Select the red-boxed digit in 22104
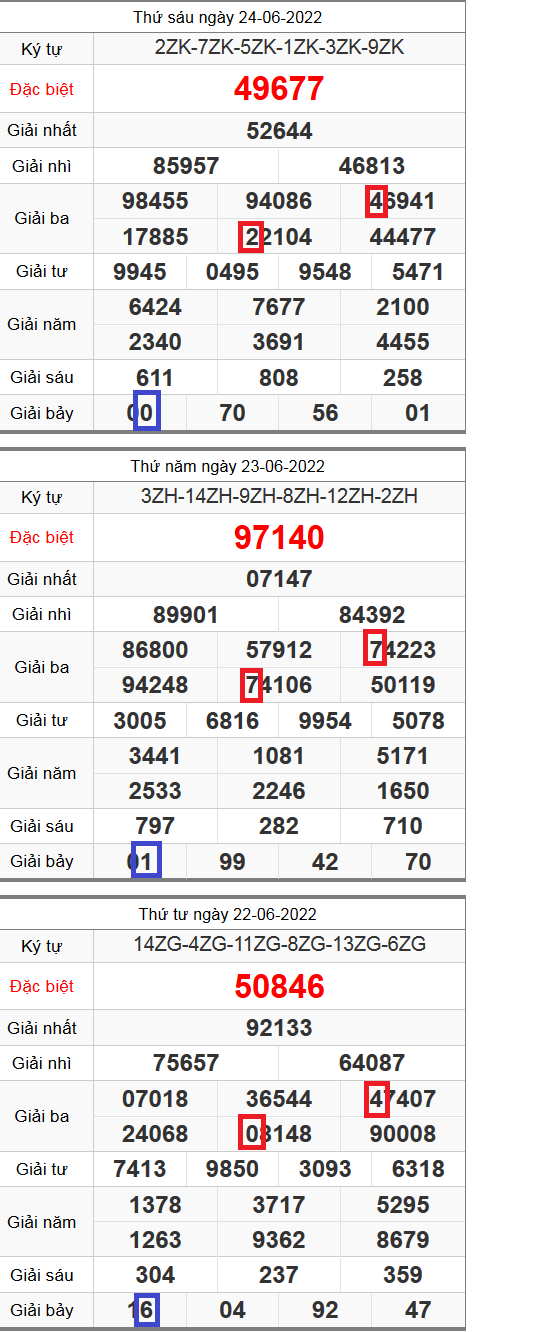Screen dimensions: 559x1332 [252, 237]
